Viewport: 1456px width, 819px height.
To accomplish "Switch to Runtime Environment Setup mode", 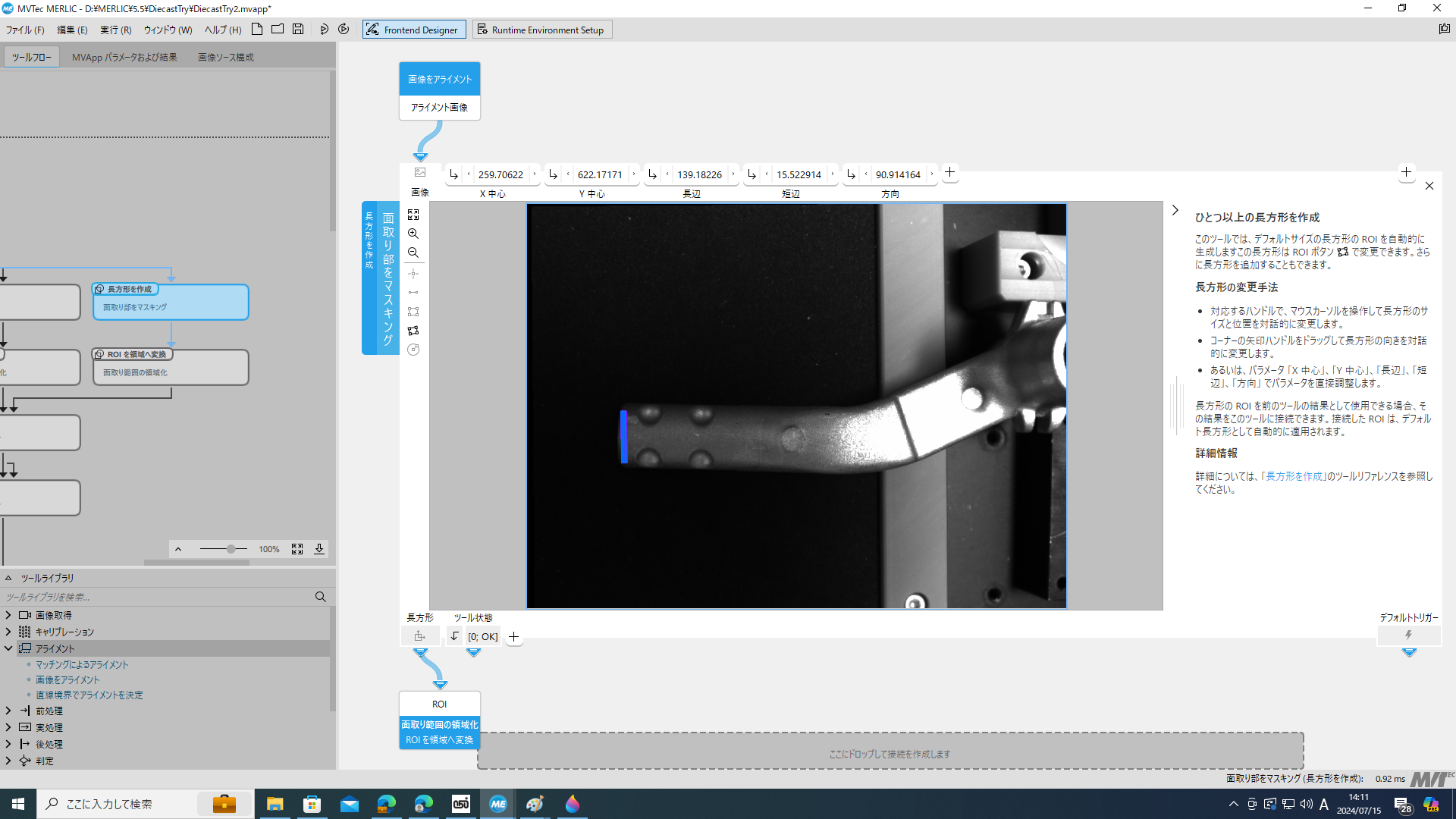I will (x=541, y=30).
